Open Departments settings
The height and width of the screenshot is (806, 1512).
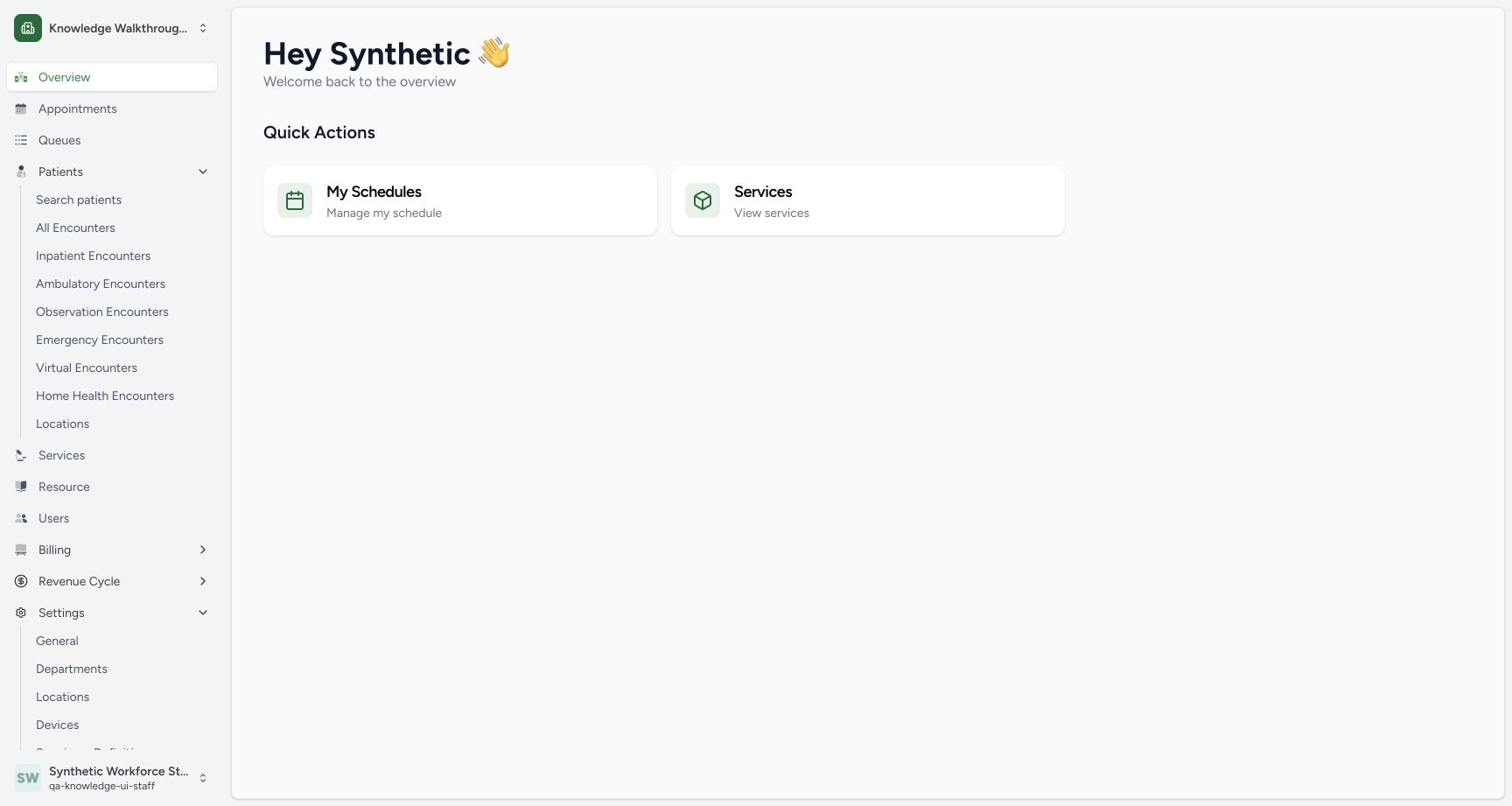pyautogui.click(x=72, y=669)
